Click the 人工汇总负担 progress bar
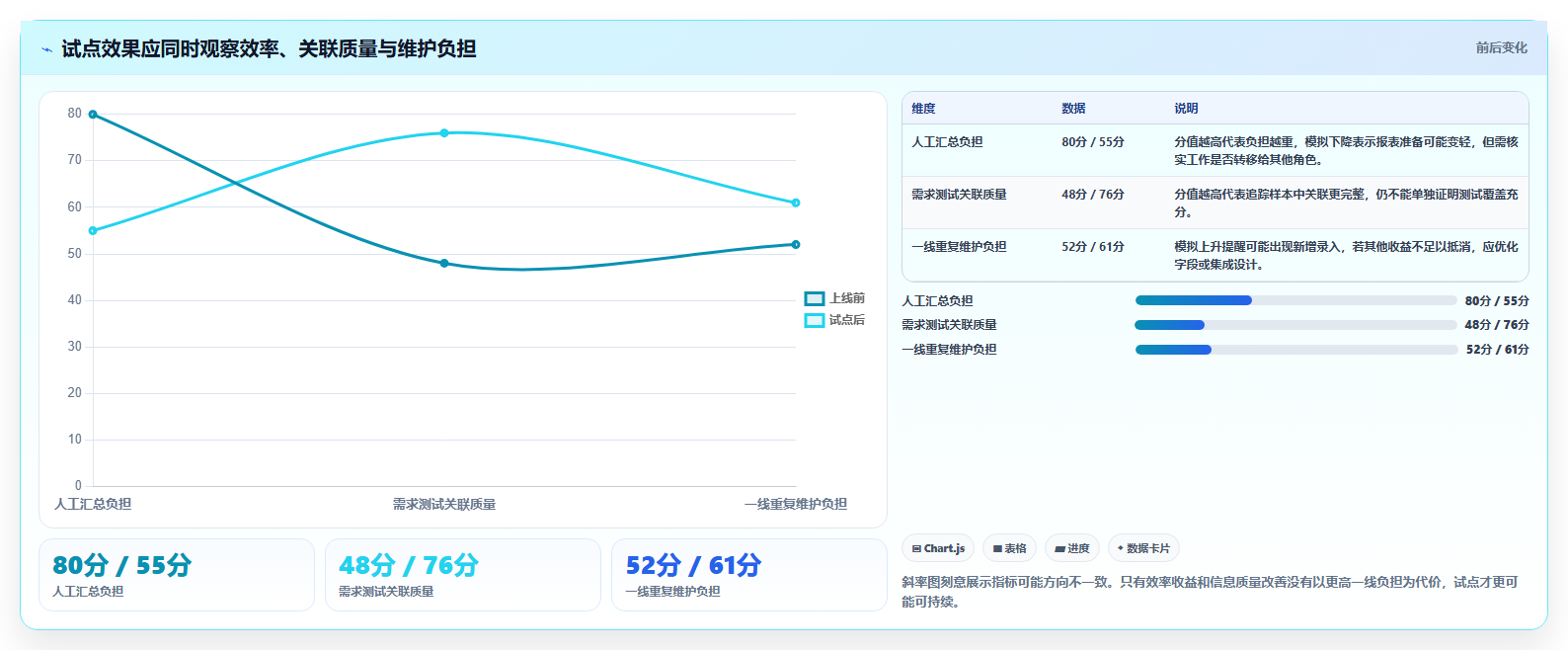 point(1295,300)
